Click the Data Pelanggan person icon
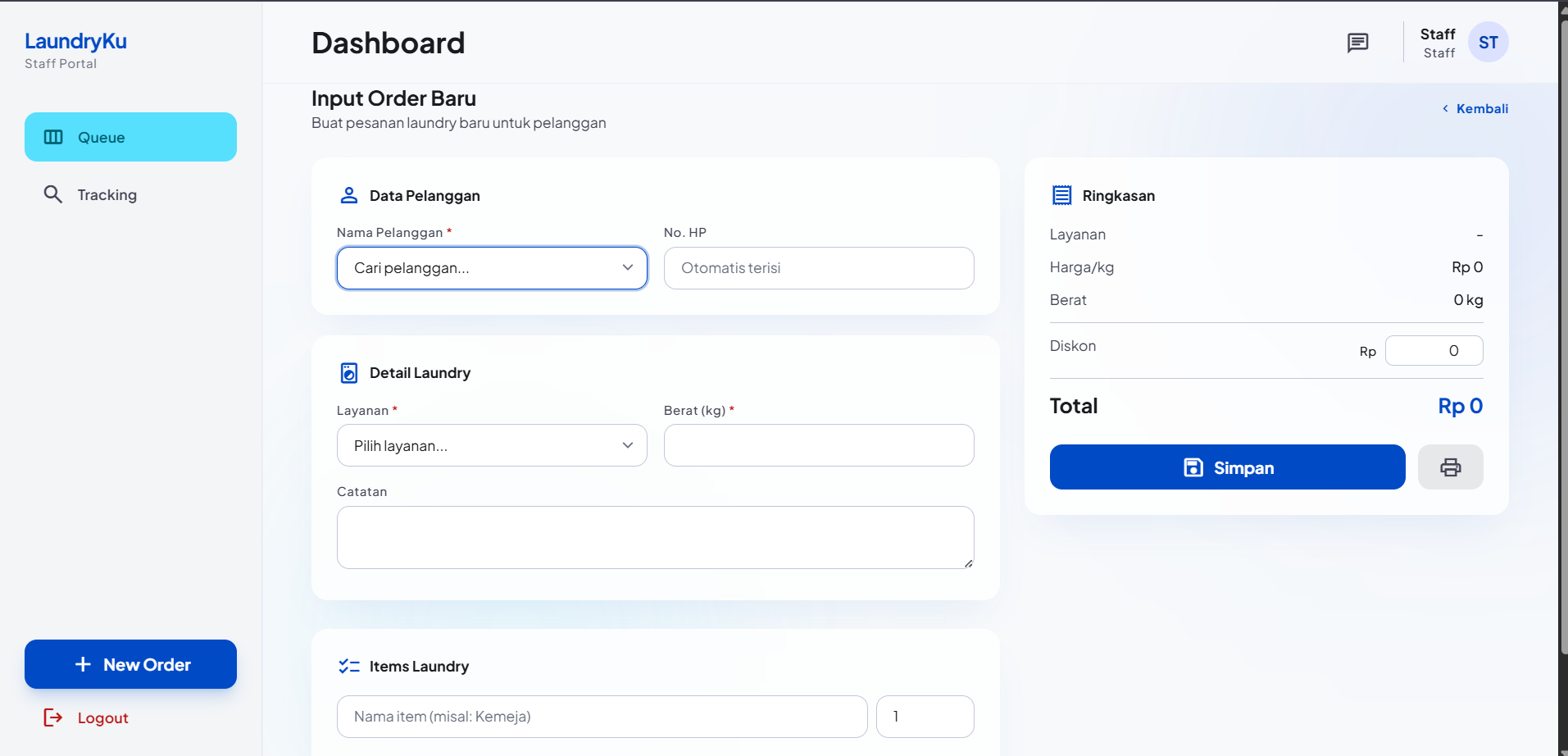This screenshot has height=756, width=1568. tap(349, 195)
